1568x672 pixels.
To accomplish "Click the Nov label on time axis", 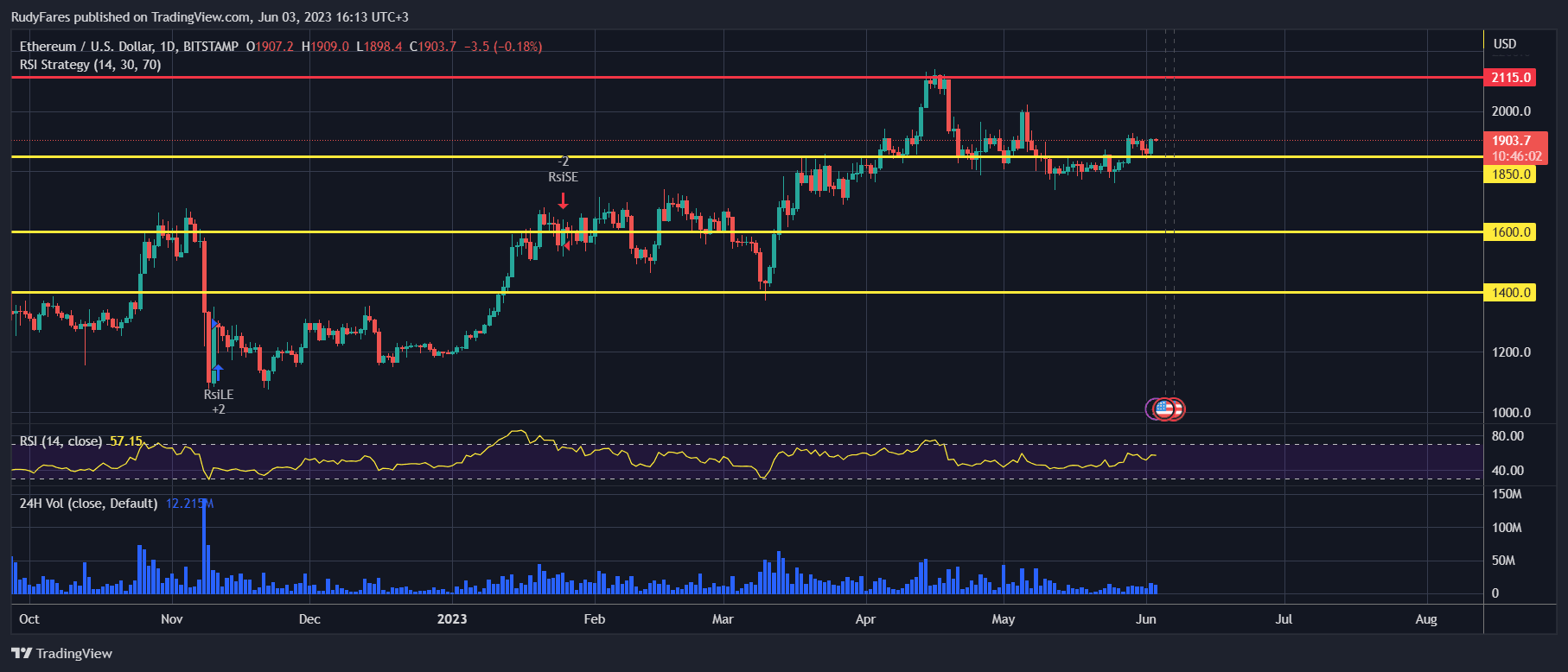I will 172,619.
